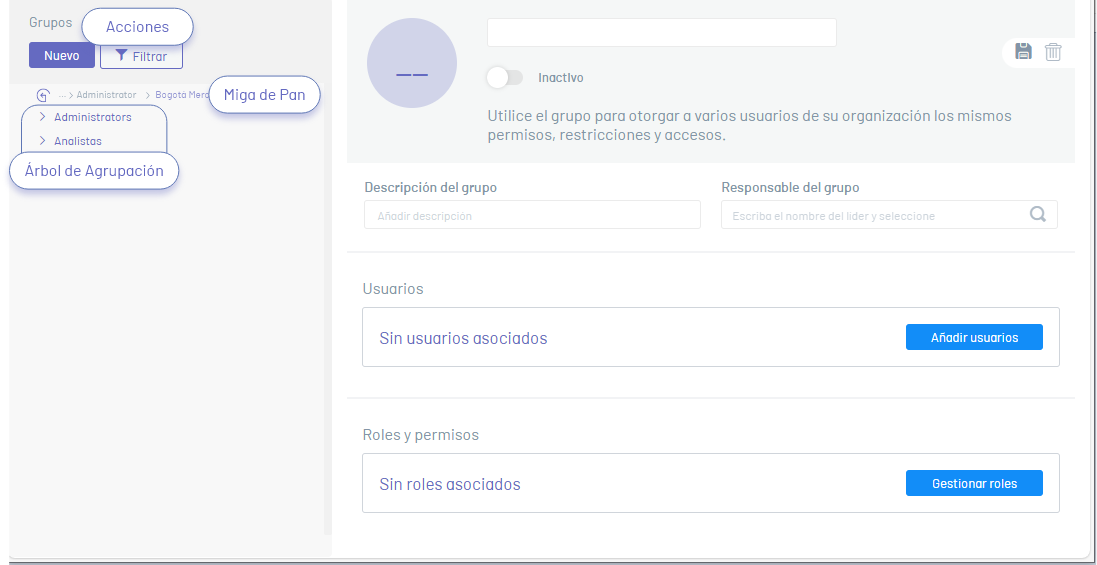Toggle the Inactivo switch on
Screen dimensions: 1097x565
504,77
